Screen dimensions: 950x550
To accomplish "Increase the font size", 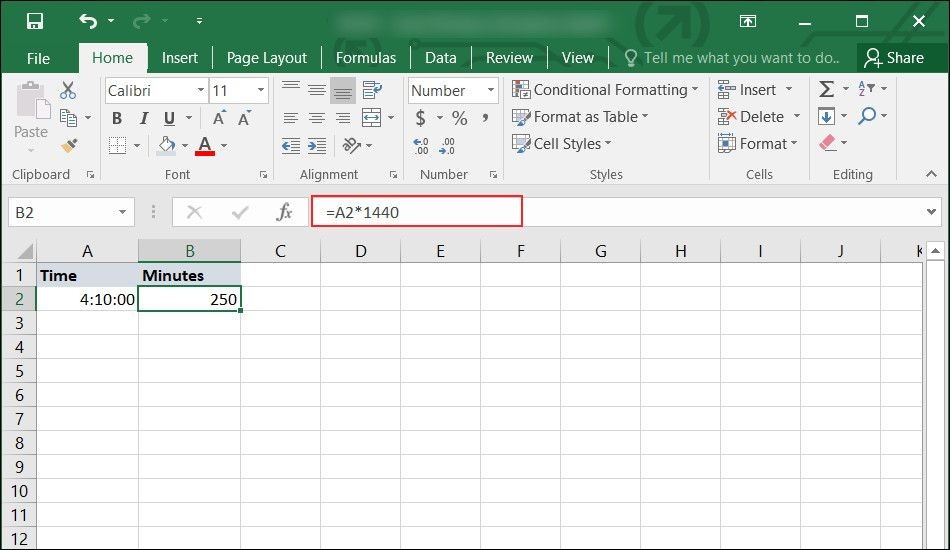I will click(x=219, y=118).
